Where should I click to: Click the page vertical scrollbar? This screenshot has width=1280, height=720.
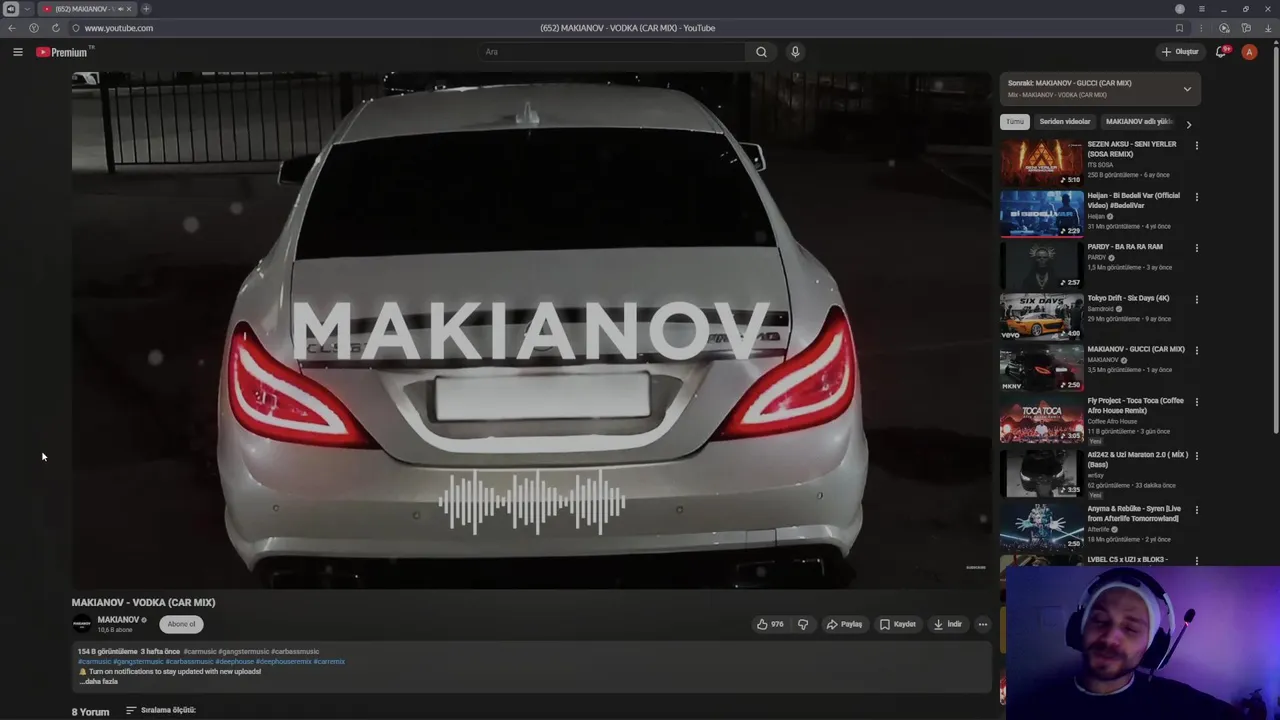point(1275,240)
